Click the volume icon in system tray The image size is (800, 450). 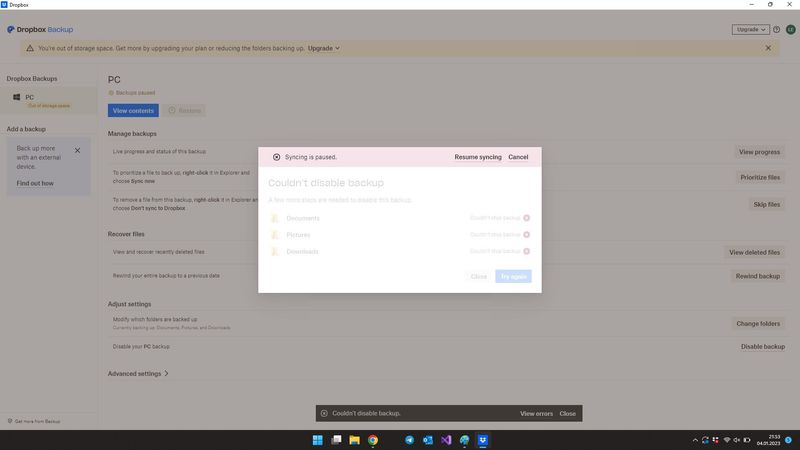737,440
